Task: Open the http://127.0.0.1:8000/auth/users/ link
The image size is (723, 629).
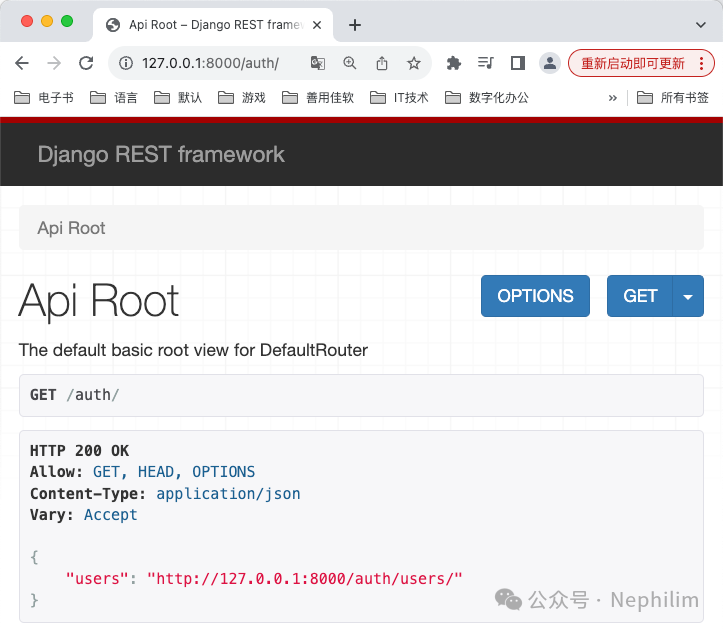Action: [x=304, y=578]
